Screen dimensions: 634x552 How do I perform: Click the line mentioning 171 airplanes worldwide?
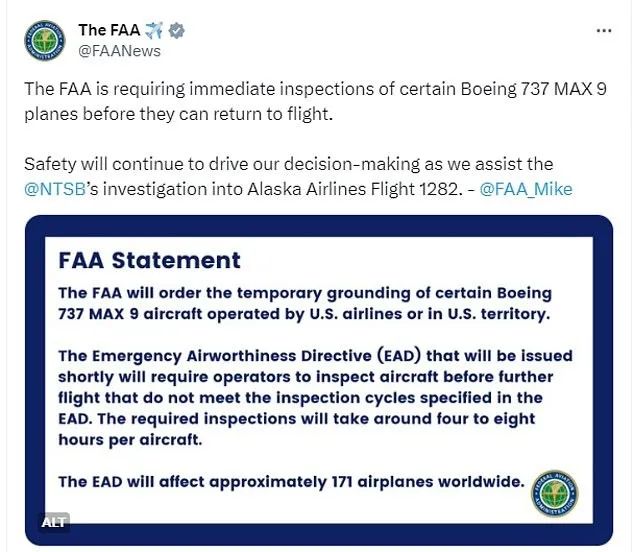(x=291, y=481)
